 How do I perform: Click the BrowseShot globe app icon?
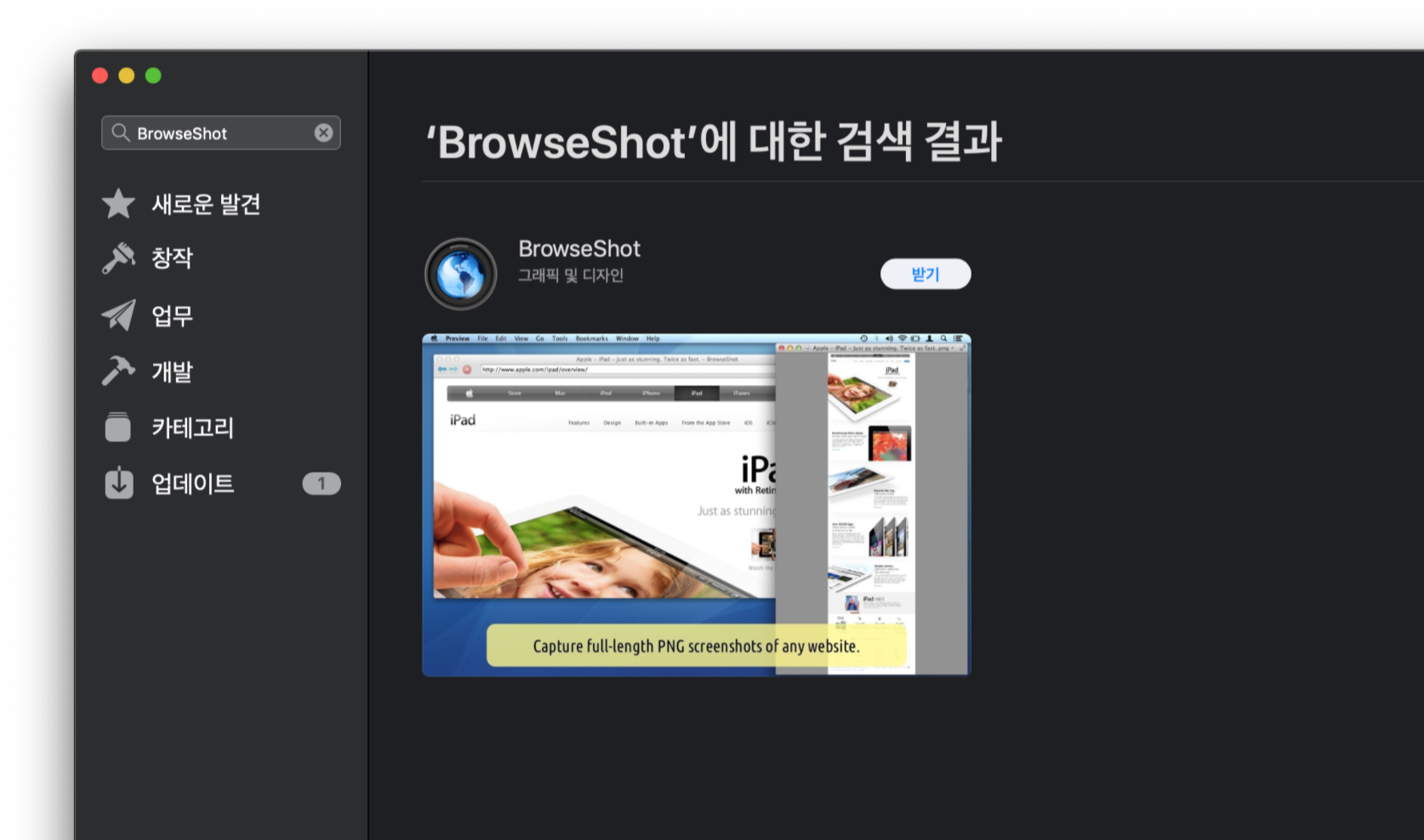(460, 274)
